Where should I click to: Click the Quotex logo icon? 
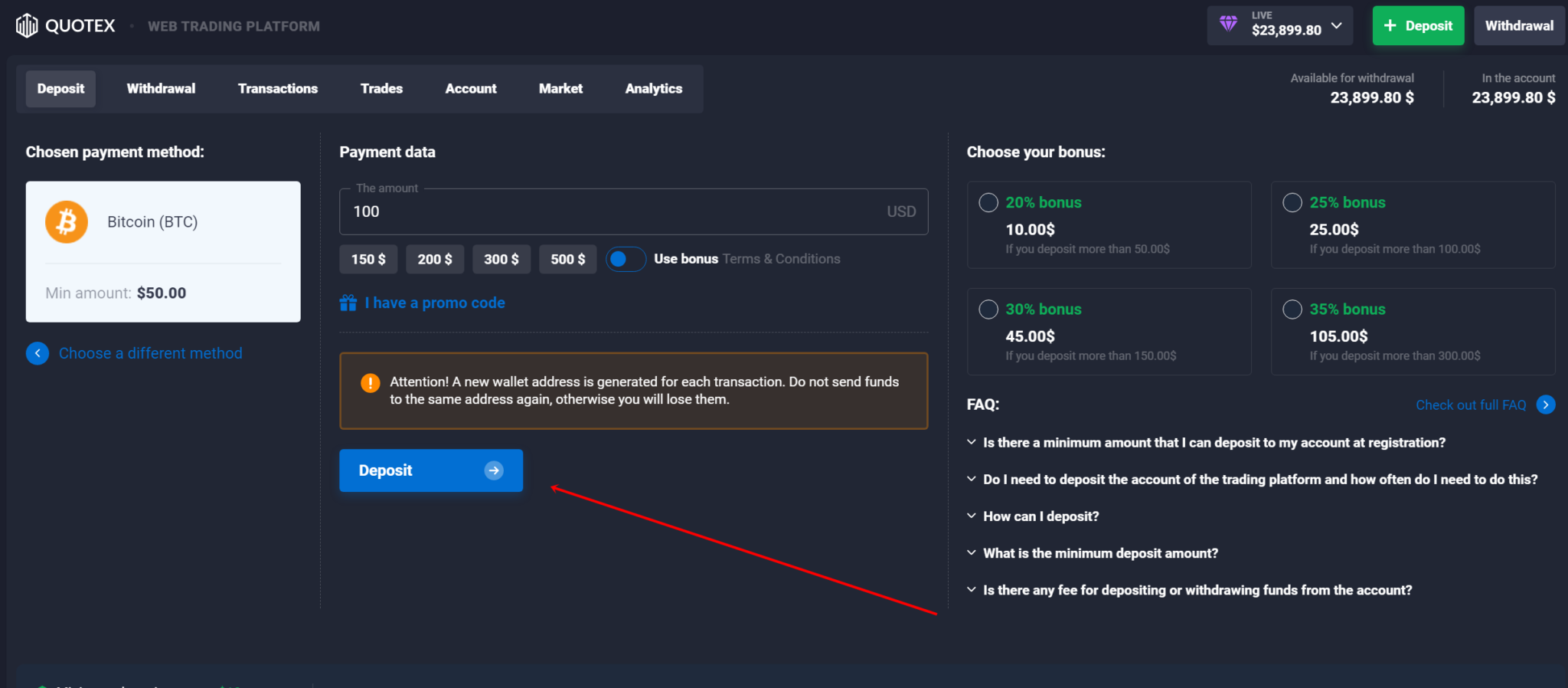[27, 26]
